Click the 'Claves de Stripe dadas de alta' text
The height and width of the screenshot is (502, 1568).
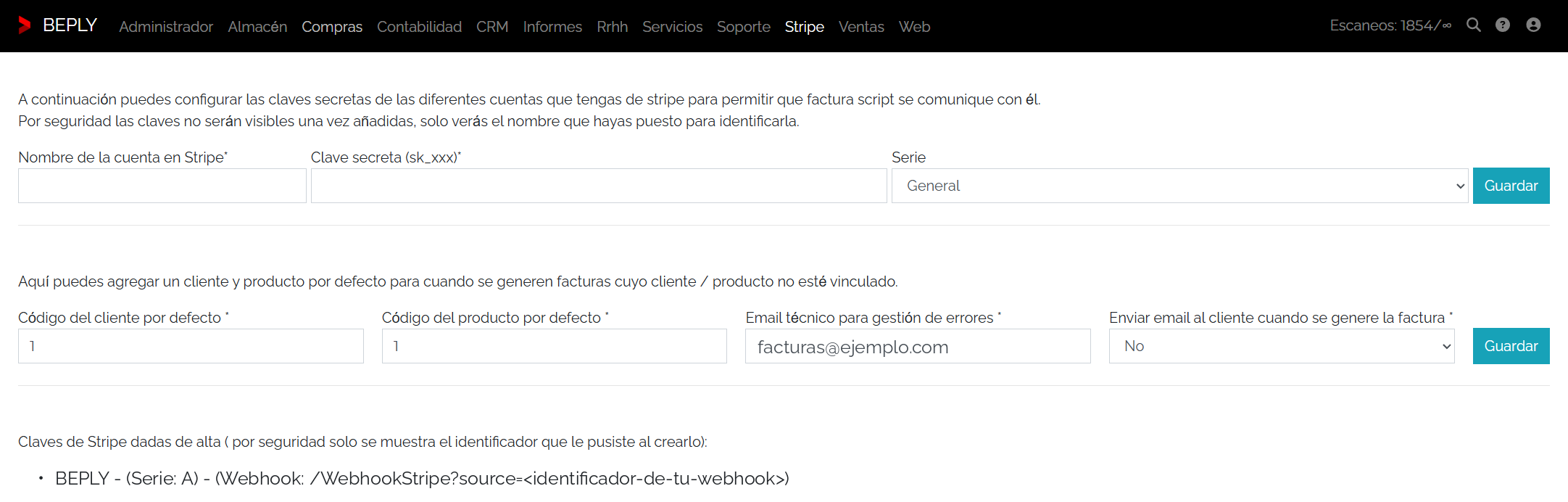pyautogui.click(x=362, y=442)
